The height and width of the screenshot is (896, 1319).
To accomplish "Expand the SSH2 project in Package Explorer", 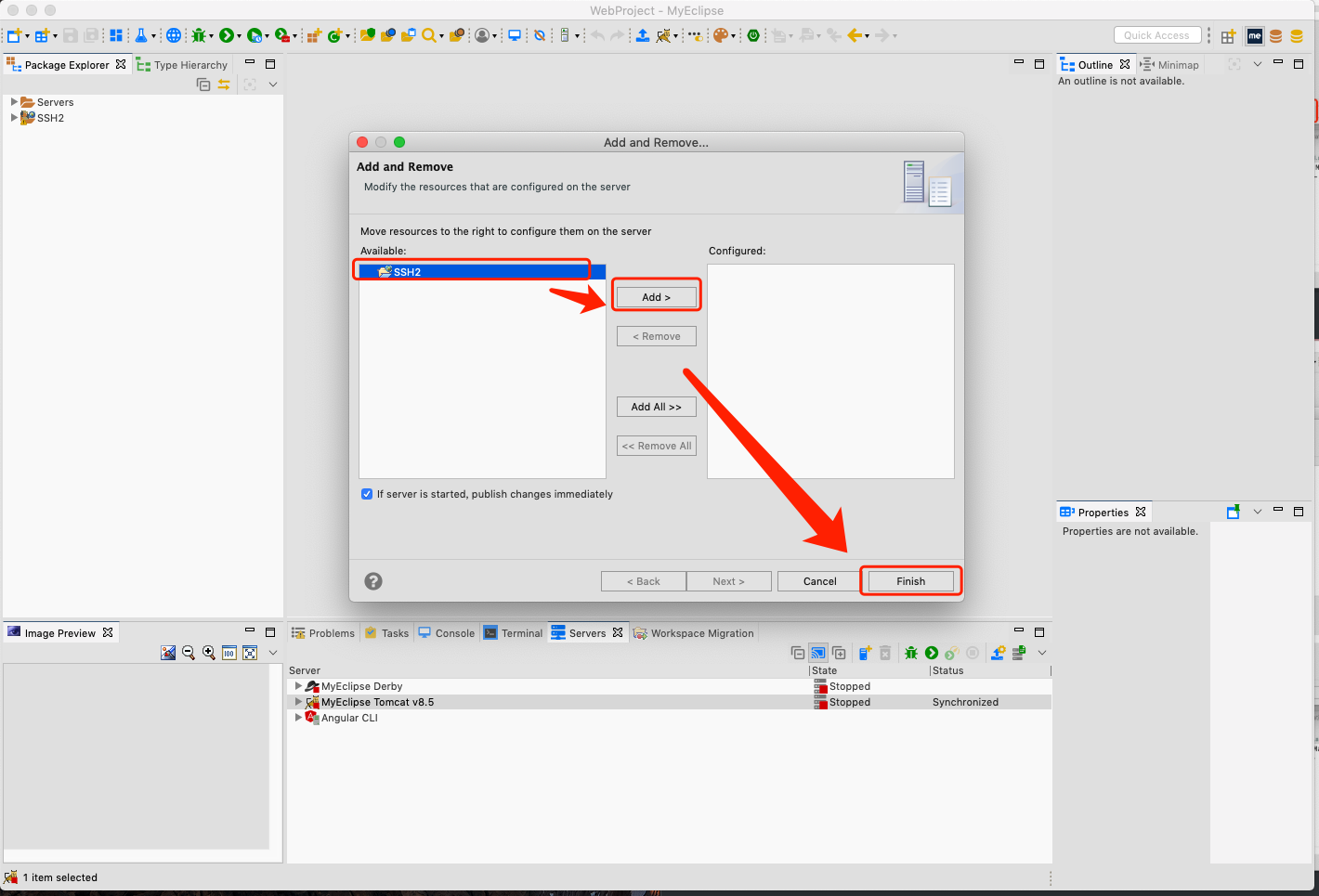I will click(14, 118).
